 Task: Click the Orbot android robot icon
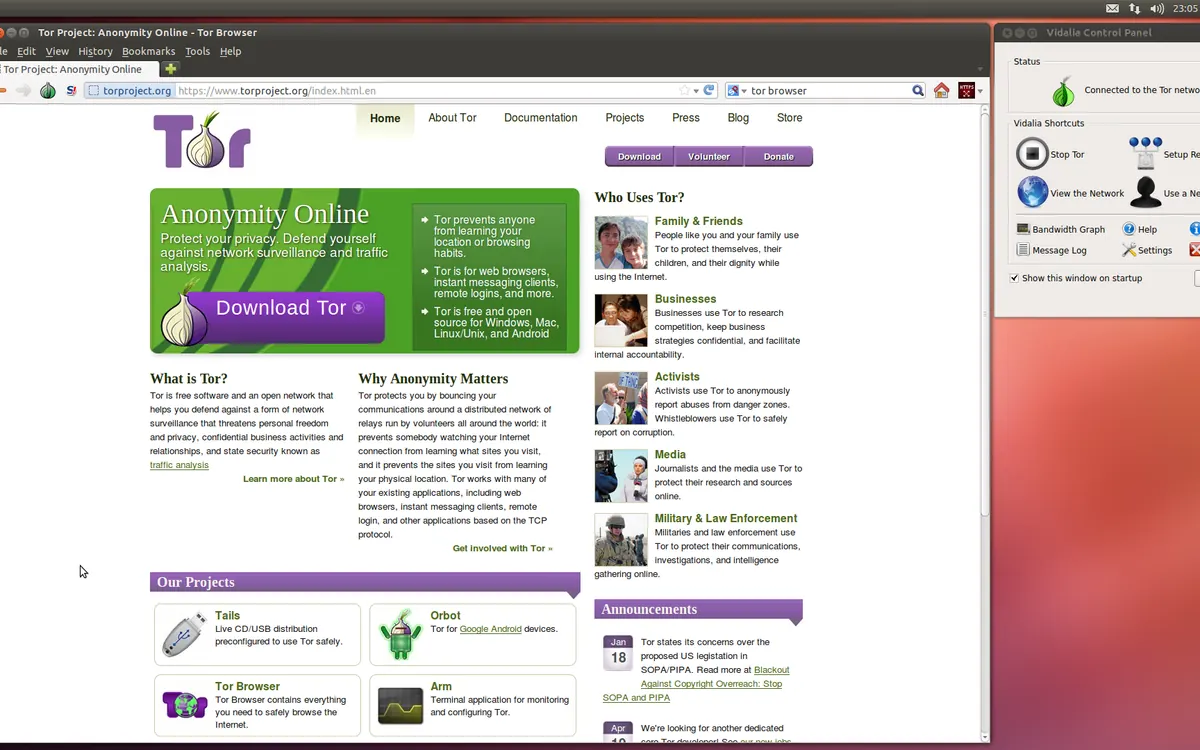coord(400,634)
